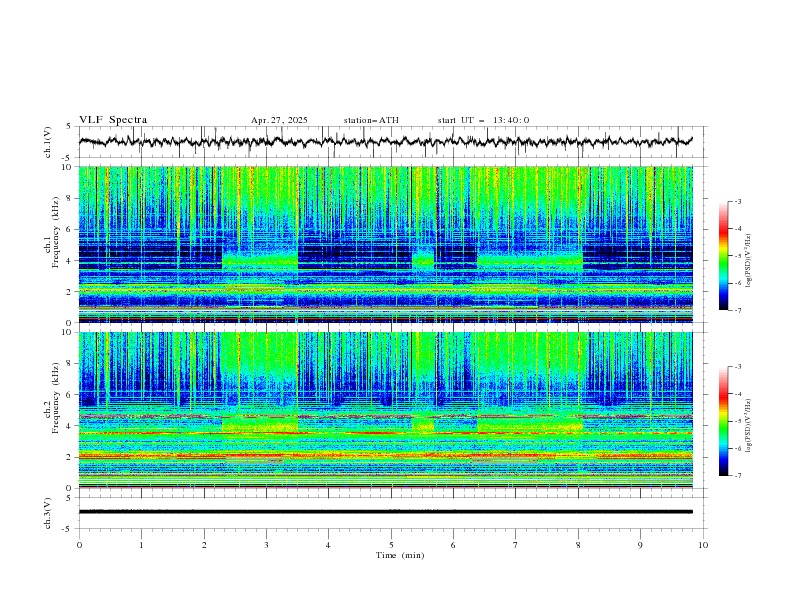Click the 'ch.3(V)' waveform axis label

48,513
